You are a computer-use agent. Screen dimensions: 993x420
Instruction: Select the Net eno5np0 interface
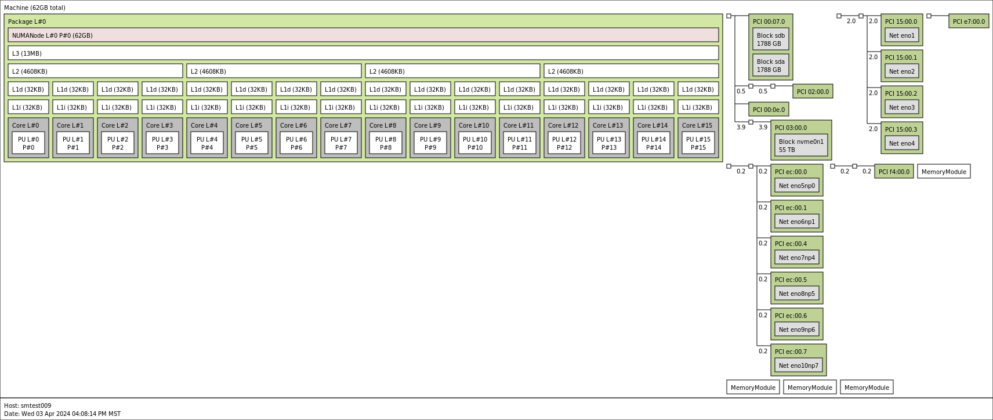click(x=797, y=186)
